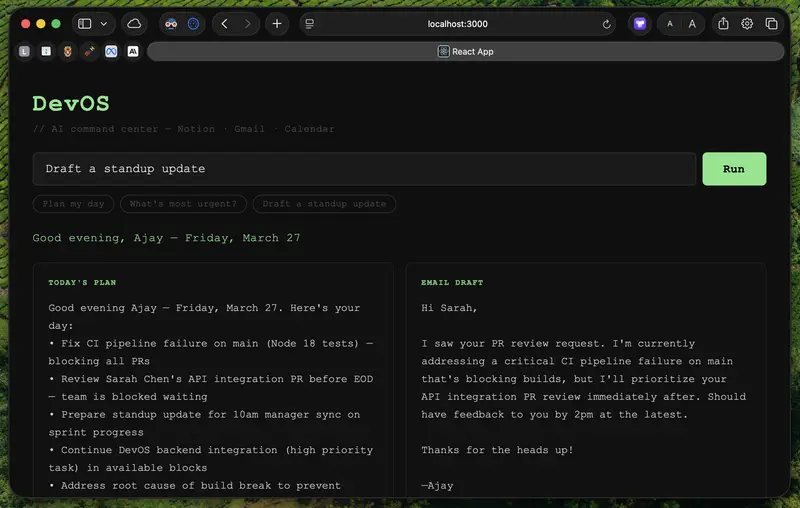Open a new tab with plus button
This screenshot has height=508, width=800.
277,24
